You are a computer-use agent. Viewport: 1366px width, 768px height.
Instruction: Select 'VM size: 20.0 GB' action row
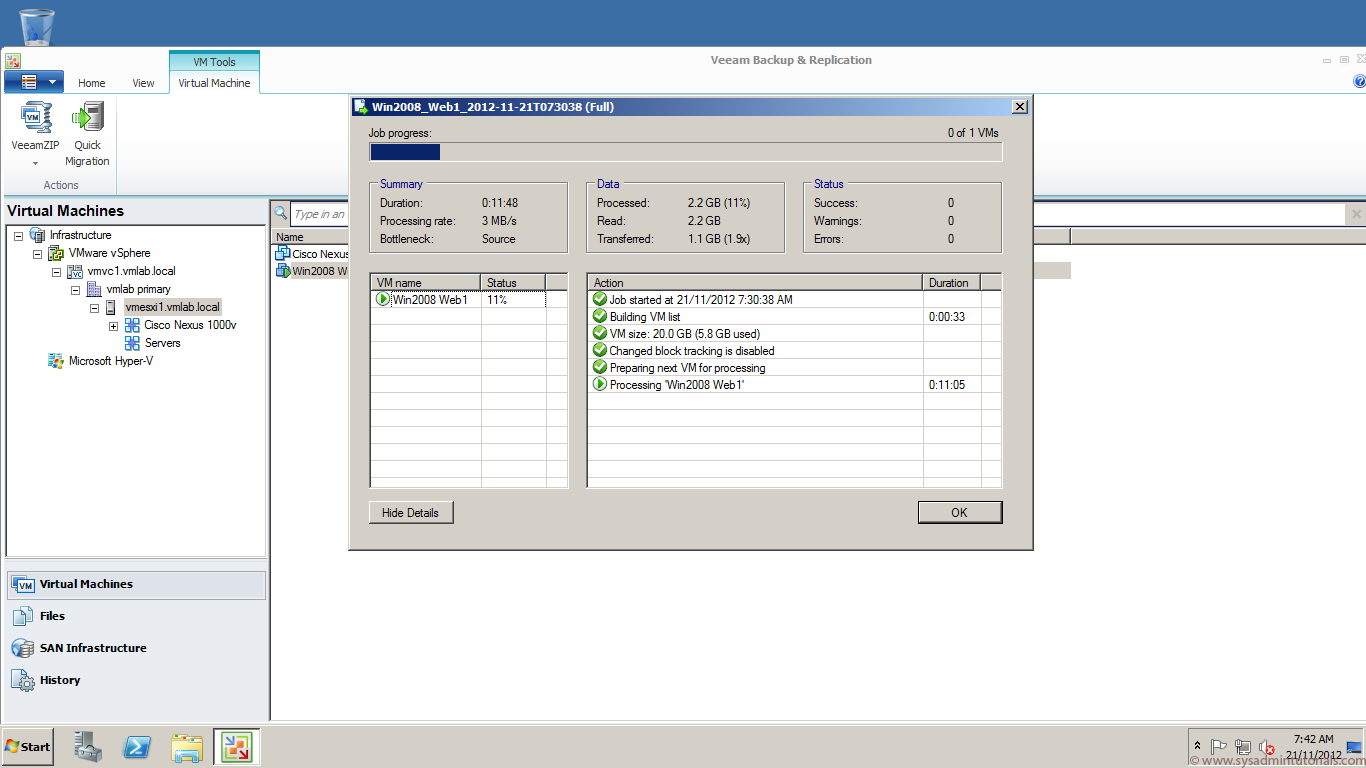[794, 334]
